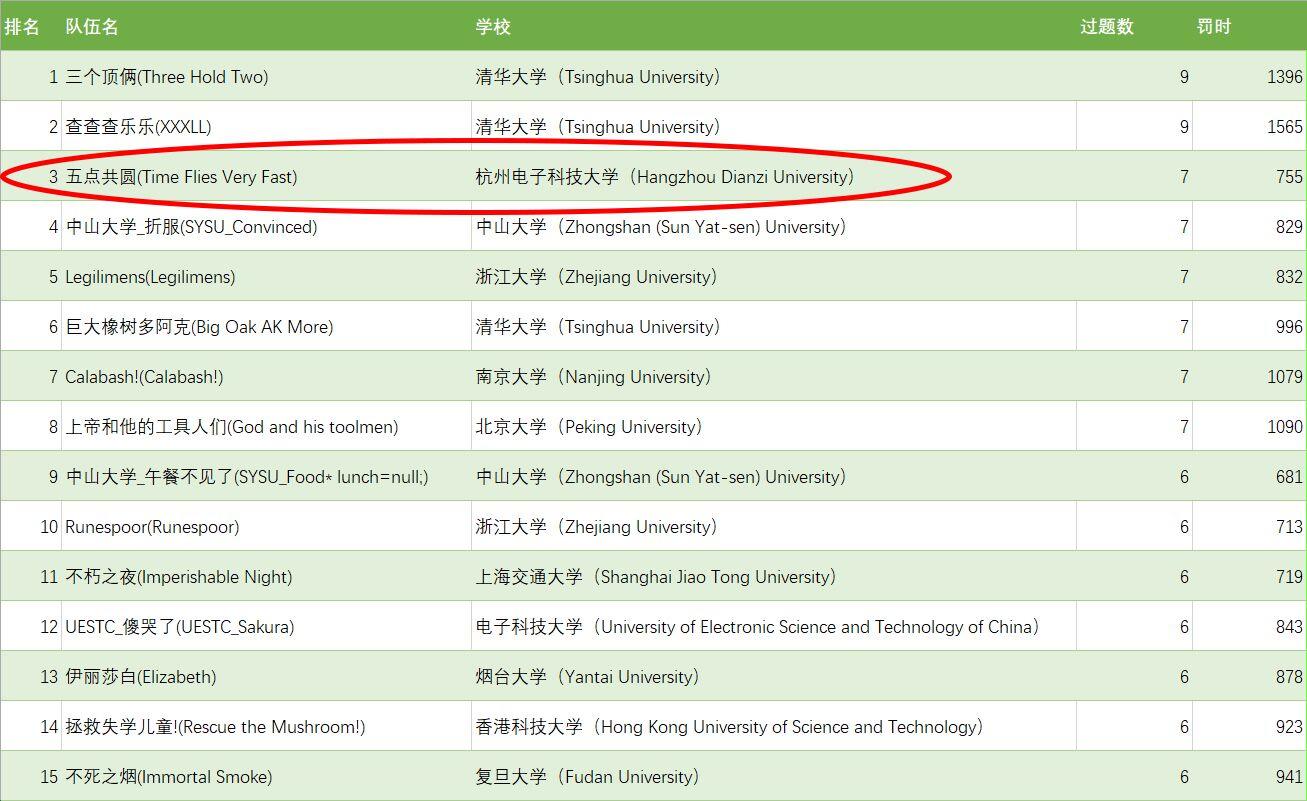Click solved count 9 in Three Hold Two row
This screenshot has width=1307, height=801.
point(1184,77)
